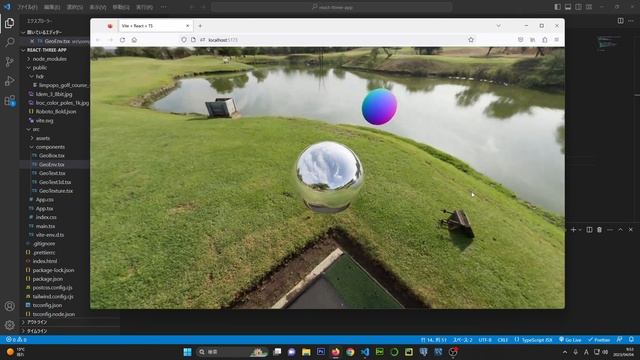640x360 pixels.
Task: Show the tracking protection shield in address bar
Action: 184,40
